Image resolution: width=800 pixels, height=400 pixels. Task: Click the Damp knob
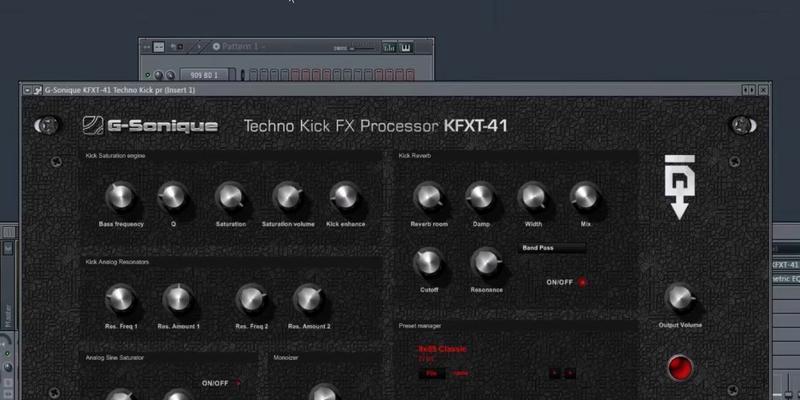pyautogui.click(x=481, y=197)
